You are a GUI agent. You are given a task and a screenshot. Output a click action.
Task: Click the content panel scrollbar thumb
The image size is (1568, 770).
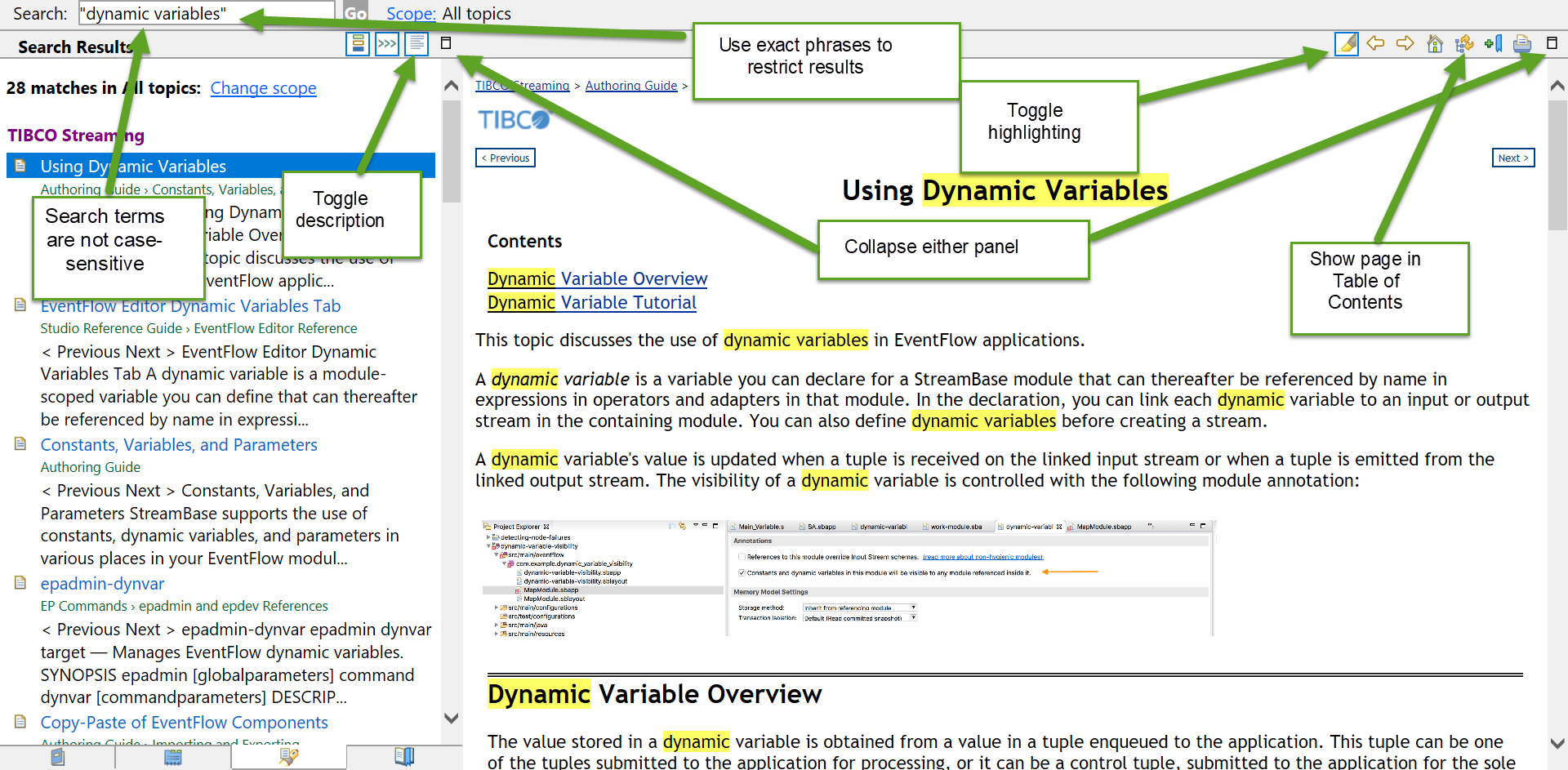coord(1557,165)
